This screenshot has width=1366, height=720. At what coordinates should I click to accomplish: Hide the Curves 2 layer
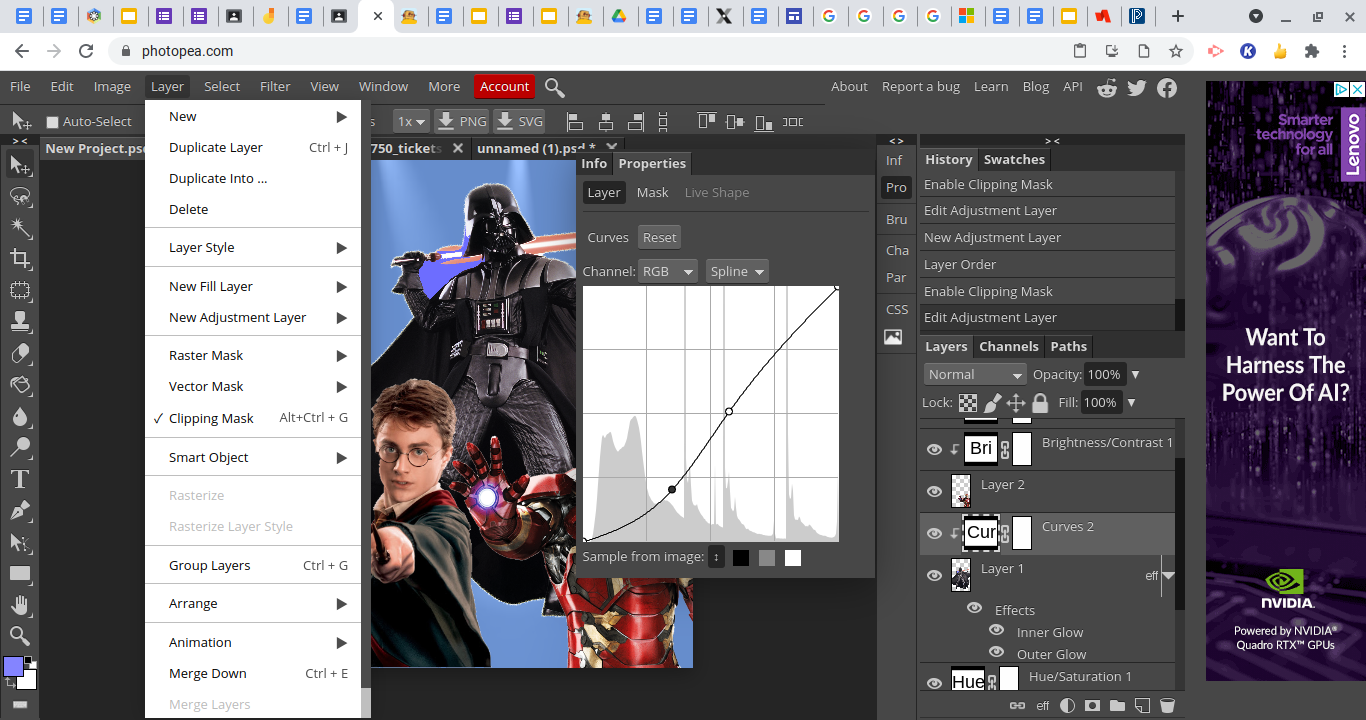(934, 533)
